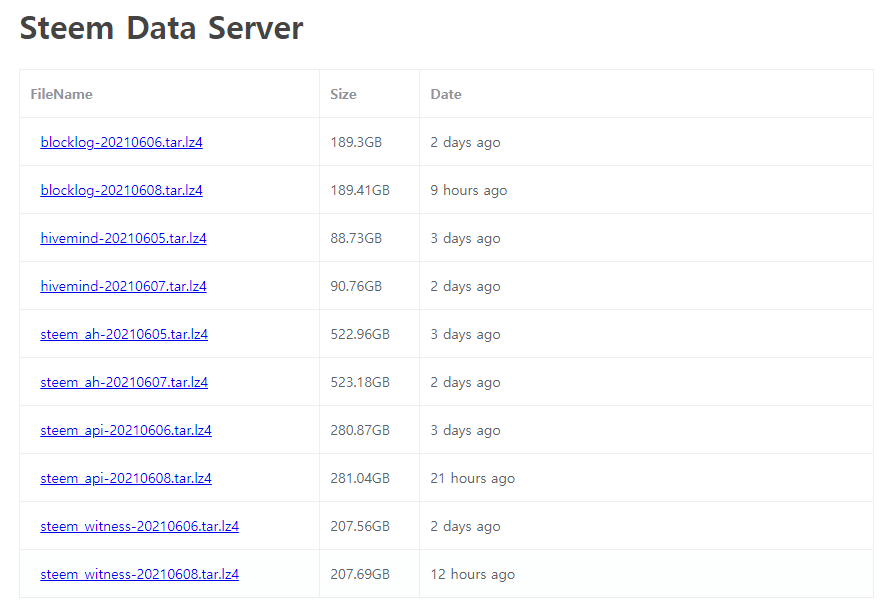890x610 pixels.
Task: Click the Steem Data Server heading
Action: pos(162,28)
